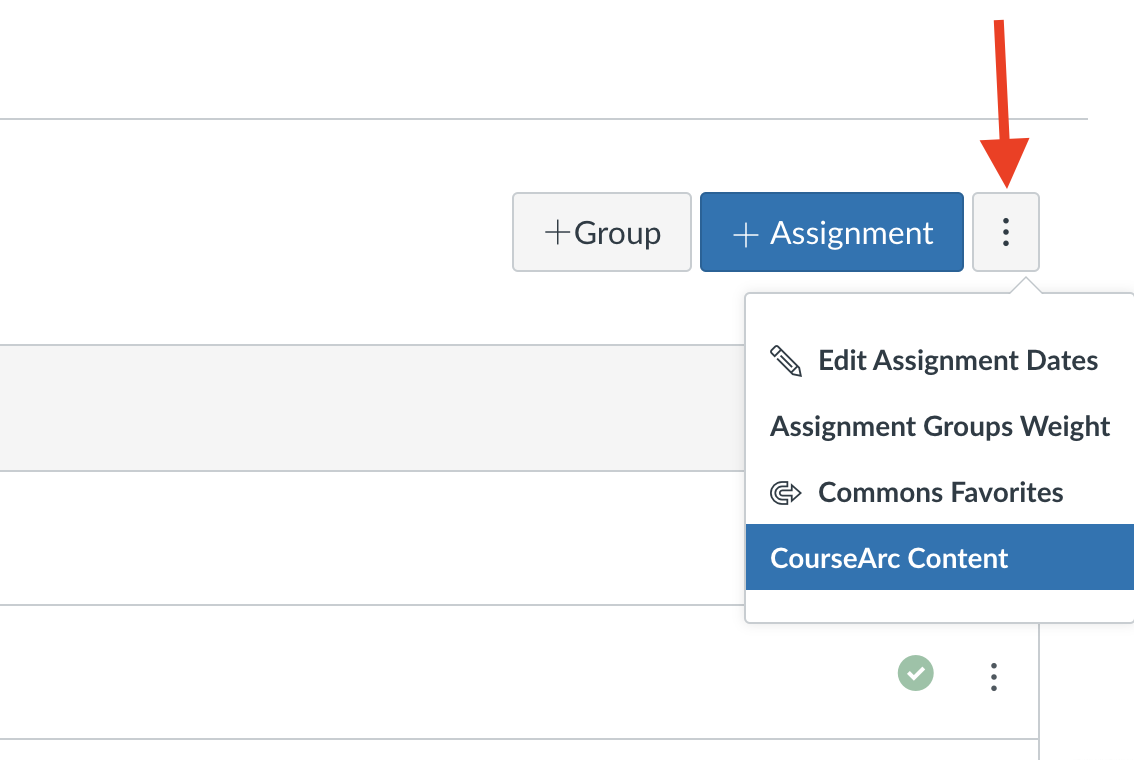Select Edit Assignment Dates from menu
This screenshot has height=760, width=1134.
957,361
